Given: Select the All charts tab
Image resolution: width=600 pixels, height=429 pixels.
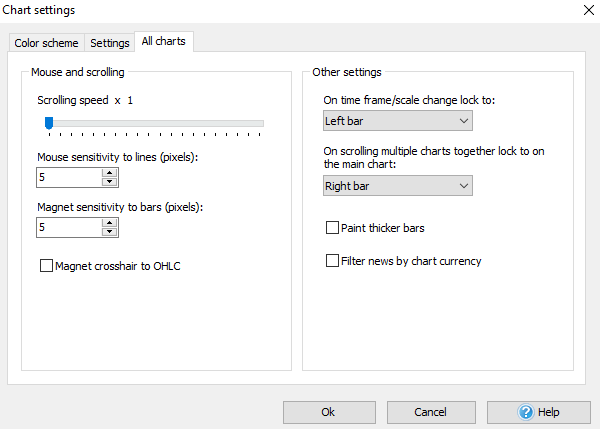Looking at the screenshot, I should coord(163,42).
